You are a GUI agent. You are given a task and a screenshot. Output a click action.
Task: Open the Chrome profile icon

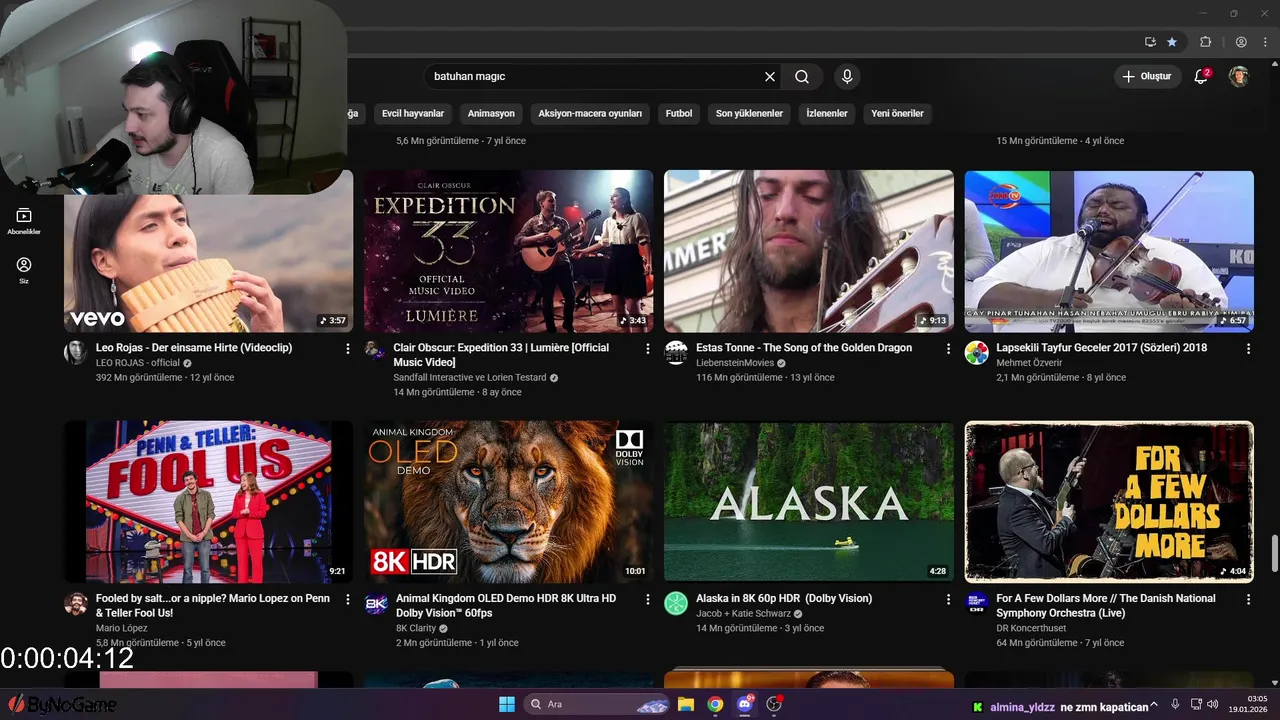point(1241,42)
